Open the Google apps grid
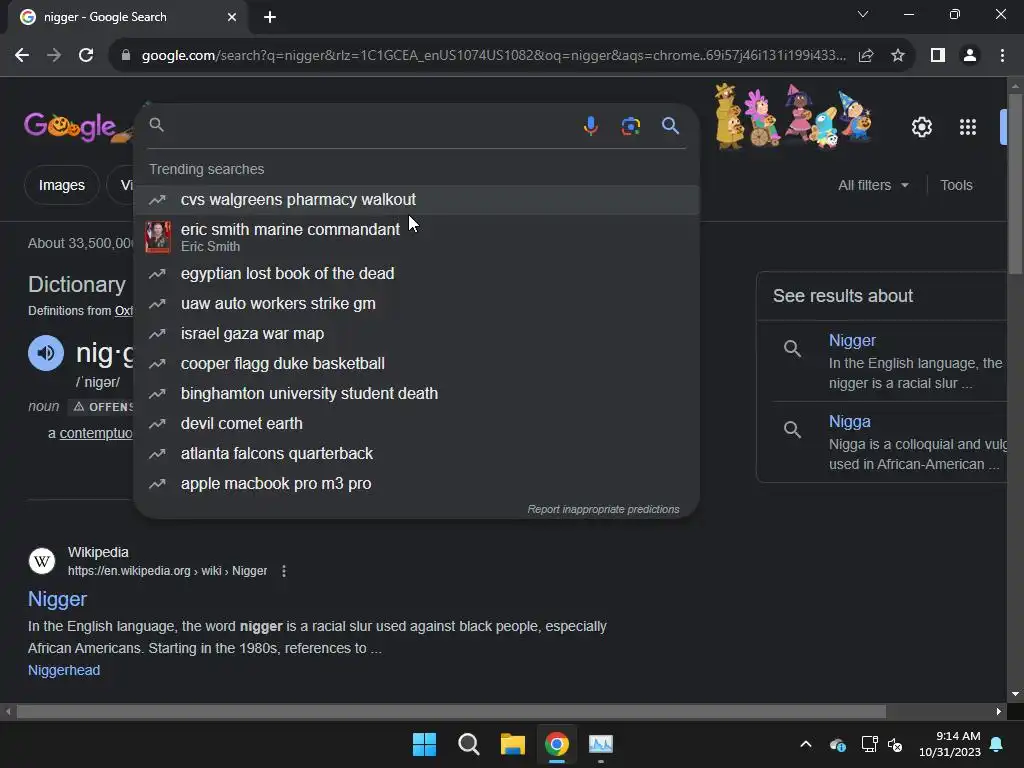The image size is (1024, 768). (x=968, y=127)
